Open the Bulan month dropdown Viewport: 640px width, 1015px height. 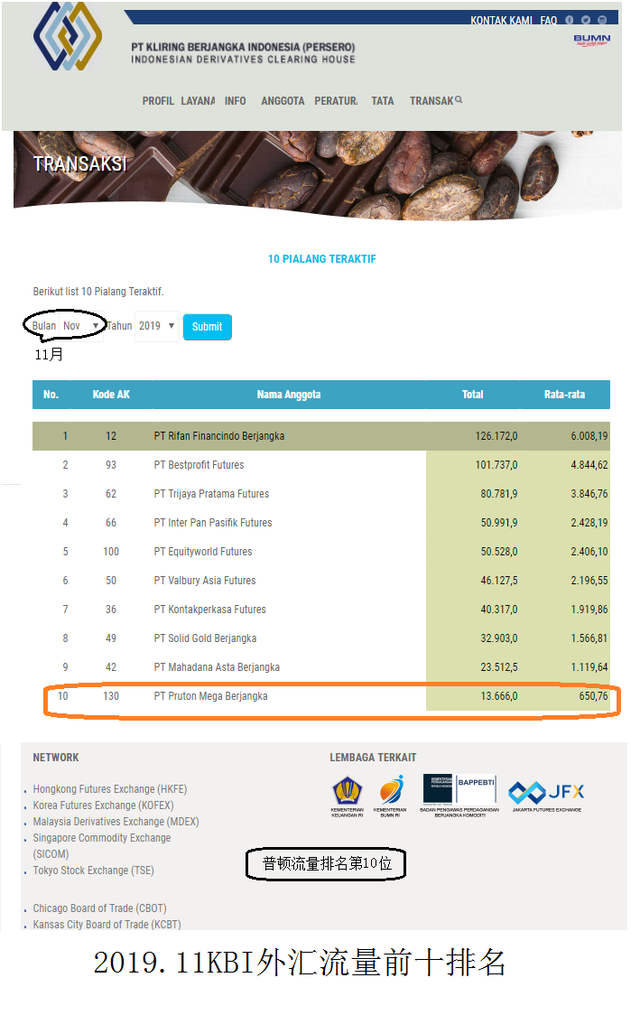click(82, 326)
